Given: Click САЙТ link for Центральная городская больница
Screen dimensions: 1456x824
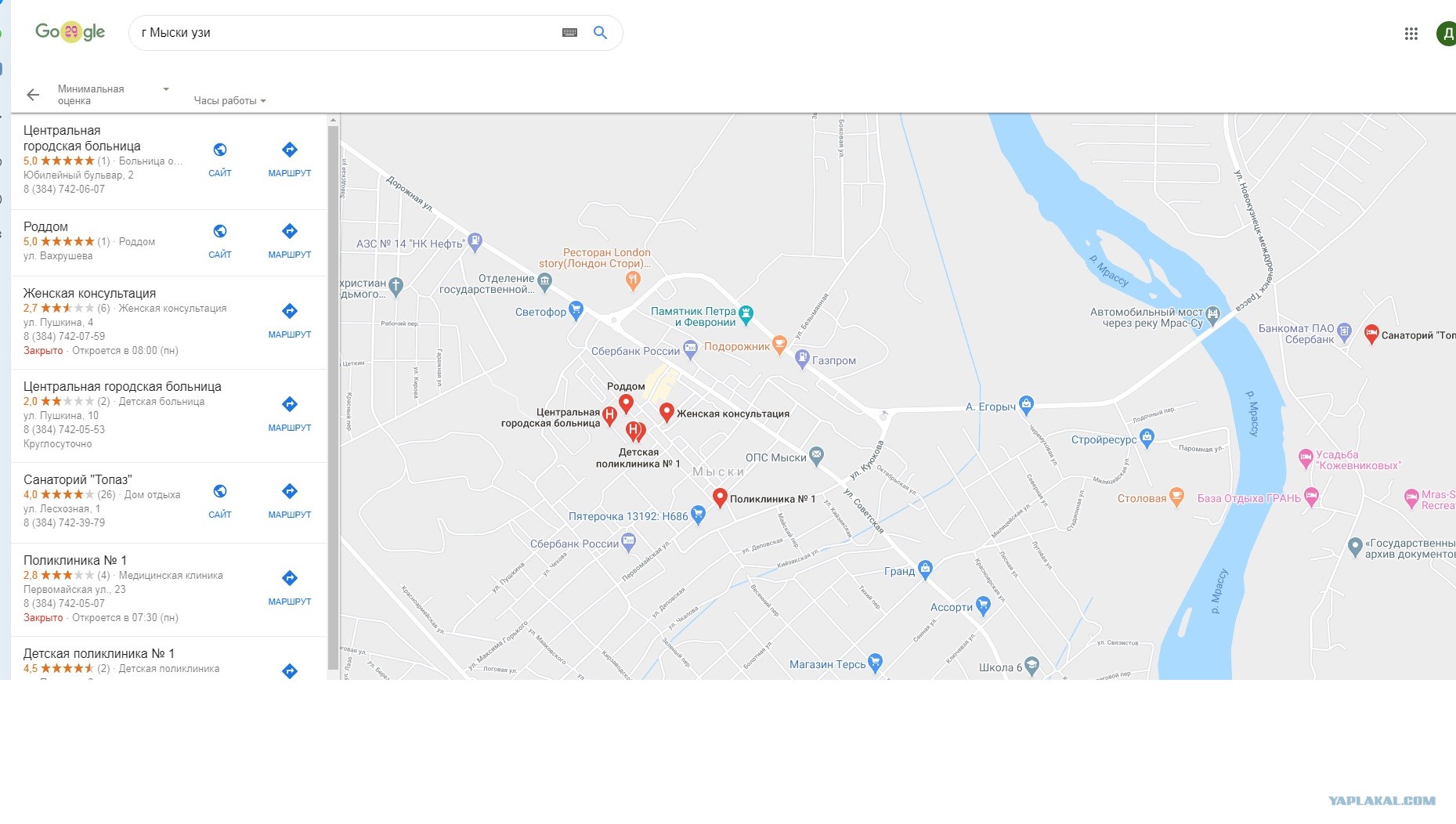Looking at the screenshot, I should 220,173.
